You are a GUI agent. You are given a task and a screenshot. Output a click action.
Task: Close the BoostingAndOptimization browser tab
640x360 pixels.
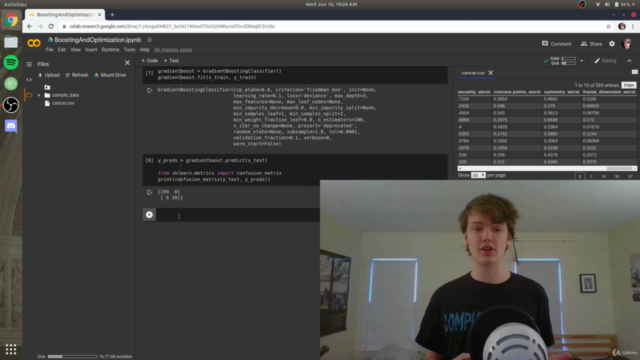(100, 15)
